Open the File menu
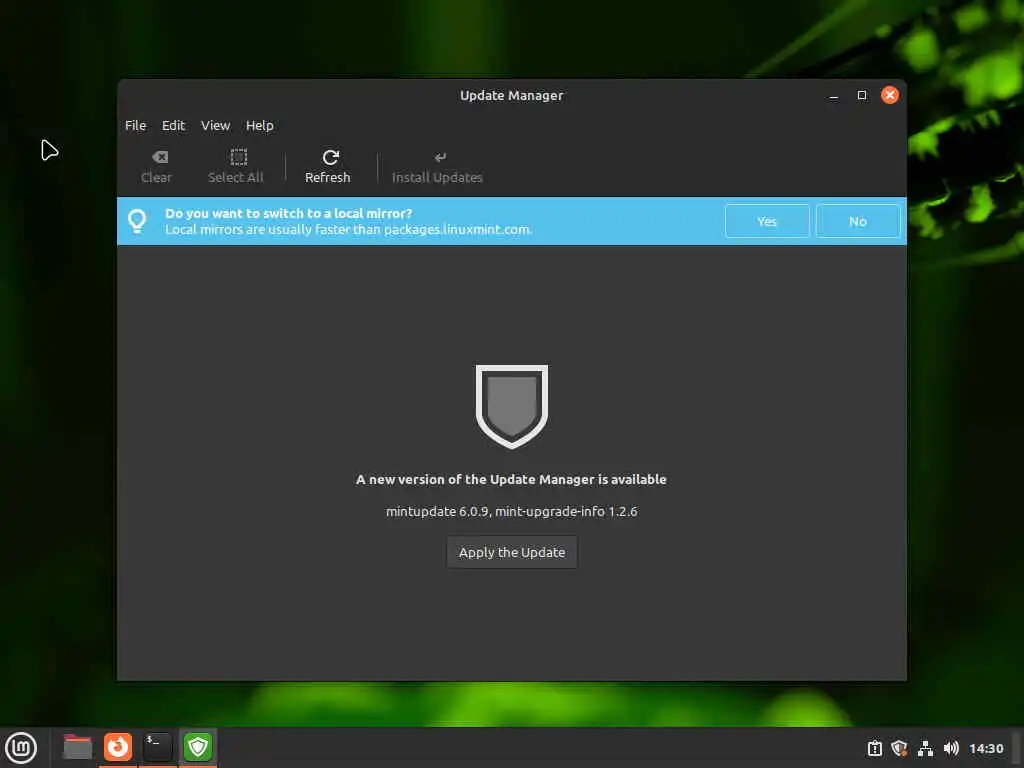This screenshot has width=1024, height=768. click(136, 125)
